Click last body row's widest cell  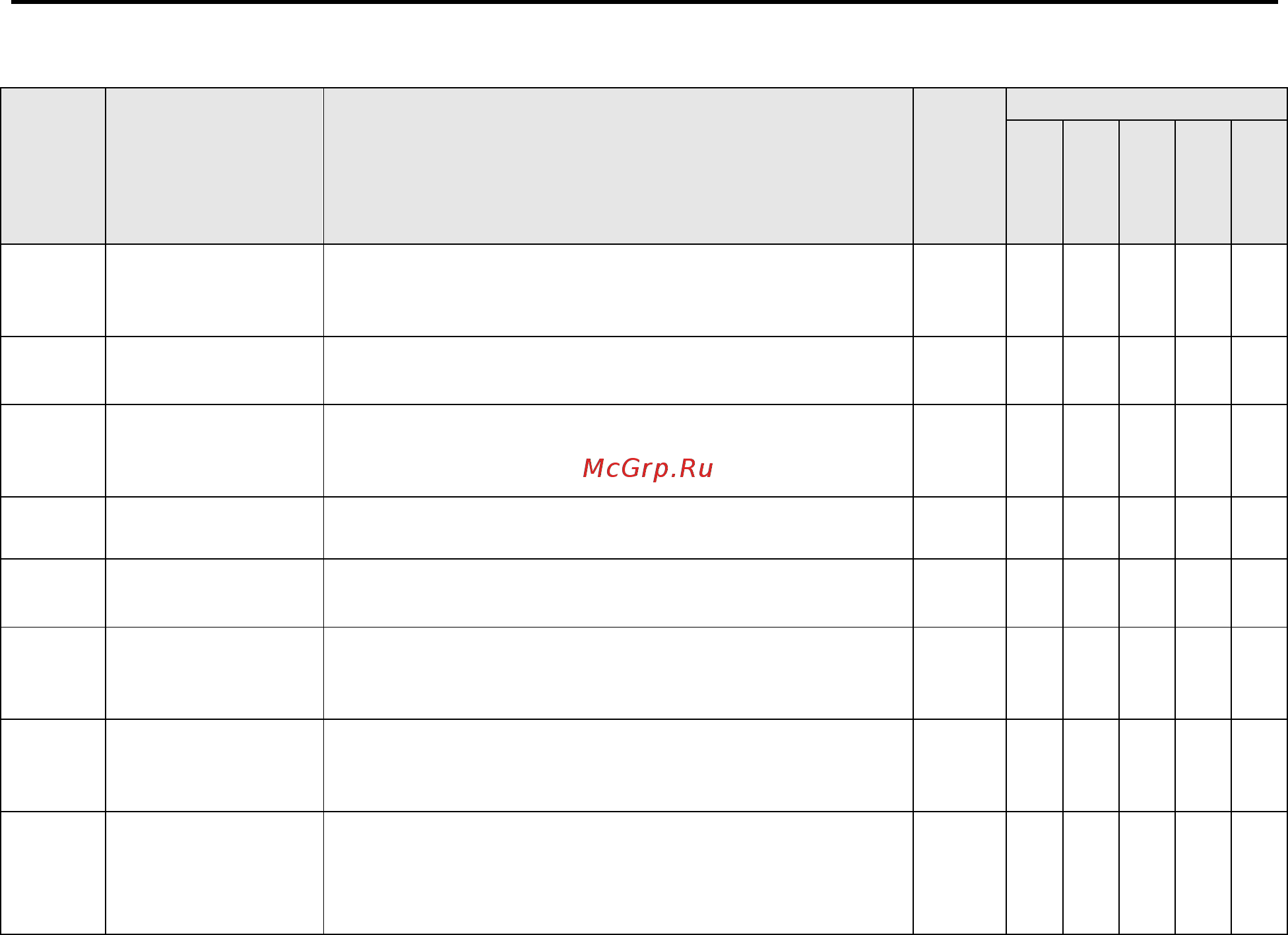click(618, 873)
